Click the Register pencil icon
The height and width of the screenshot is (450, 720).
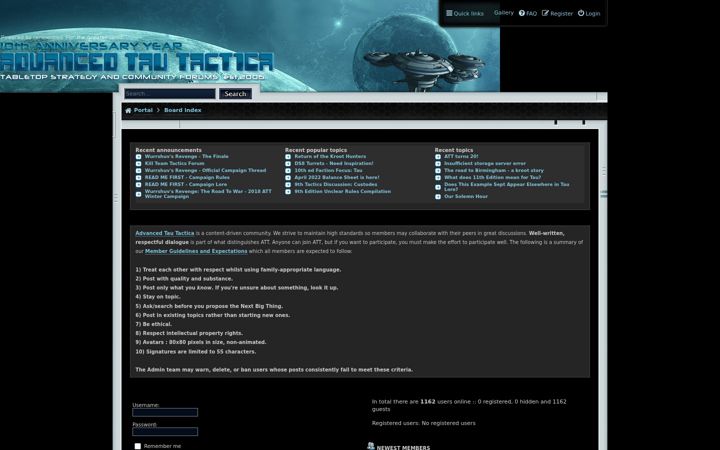[545, 13]
